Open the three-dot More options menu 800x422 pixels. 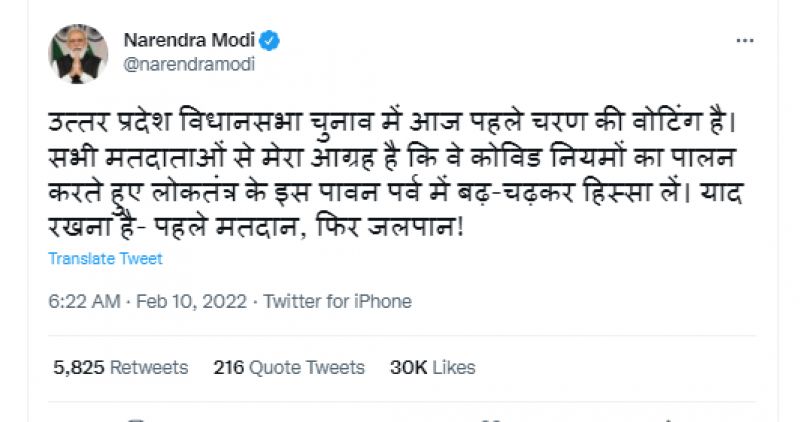point(744,41)
